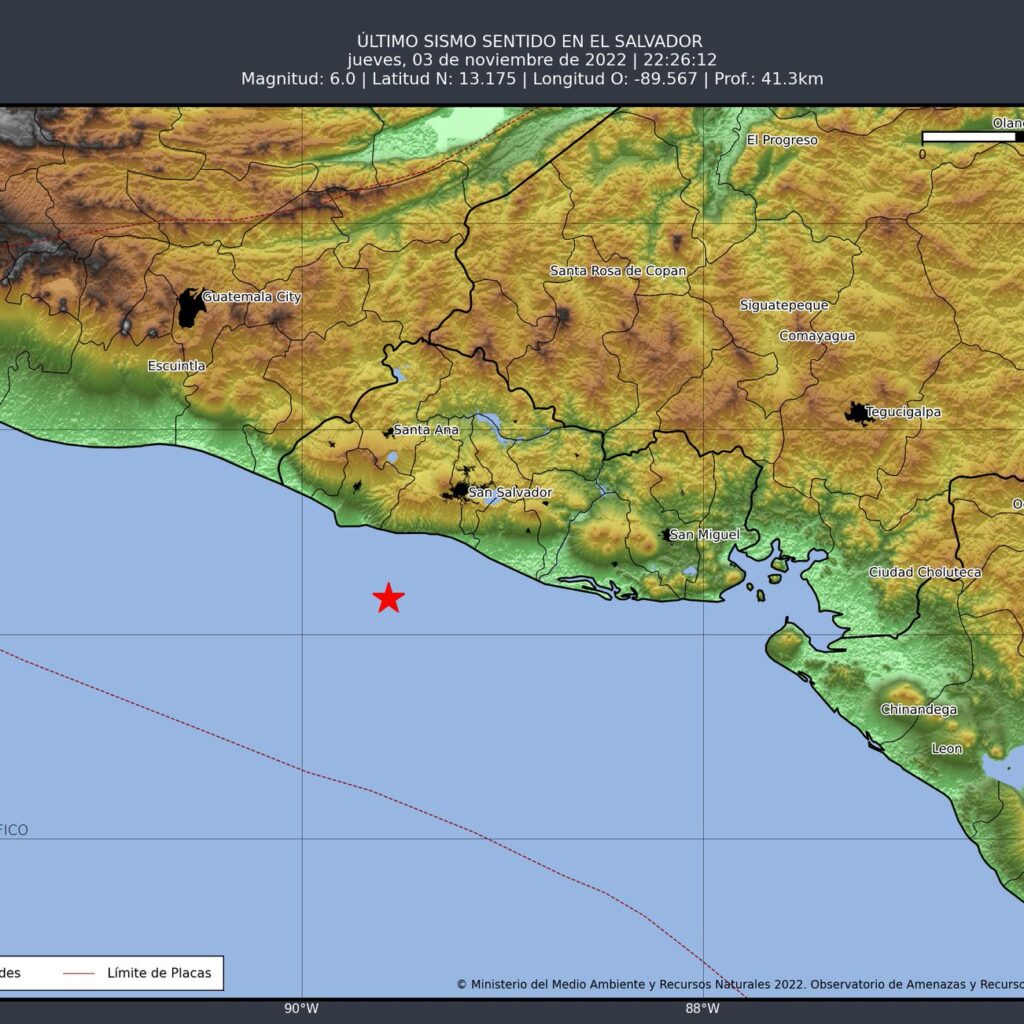Screen dimensions: 1024x1024
Task: Click the Santa Rosa de Copan label
Action: pos(618,271)
